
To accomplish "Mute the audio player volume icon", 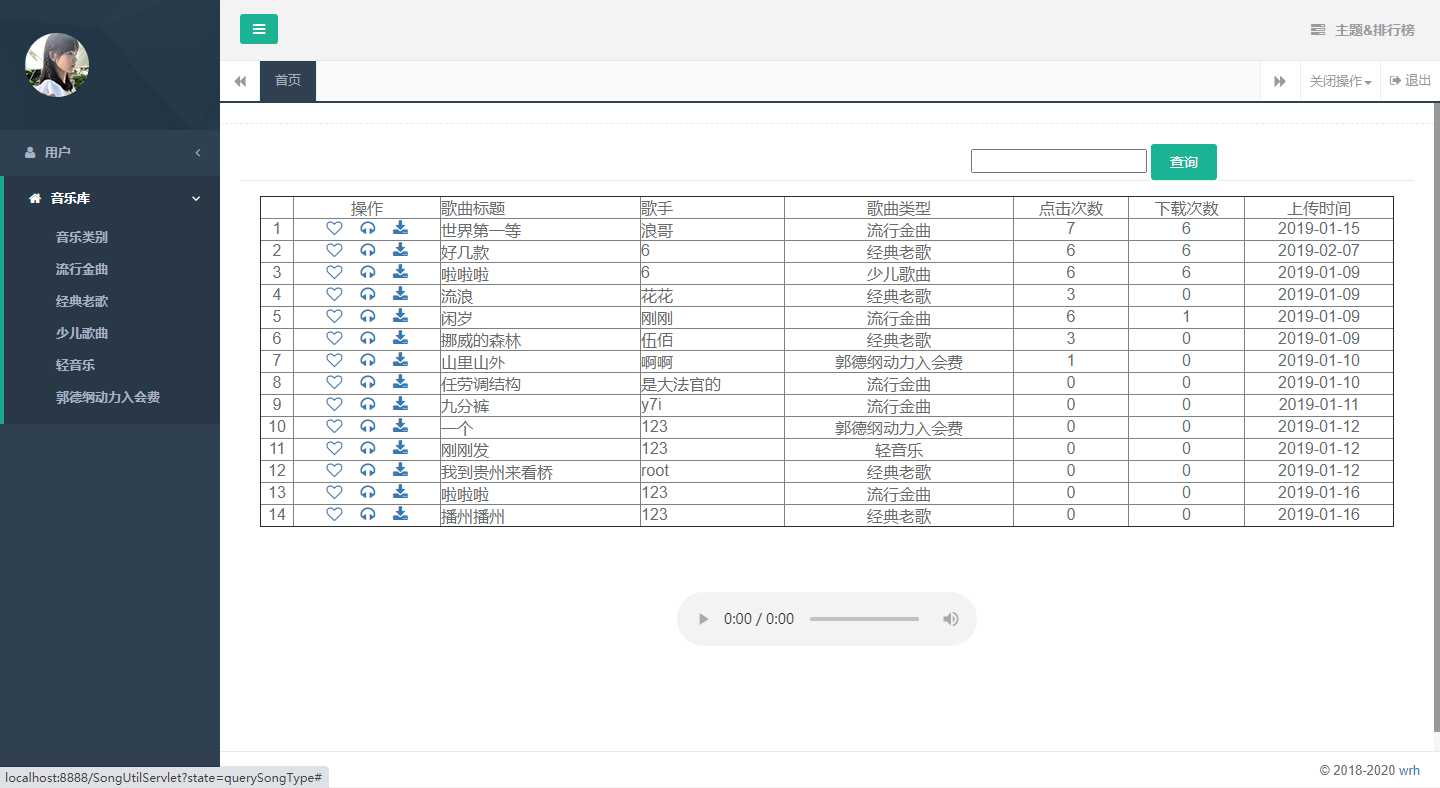I will [950, 619].
